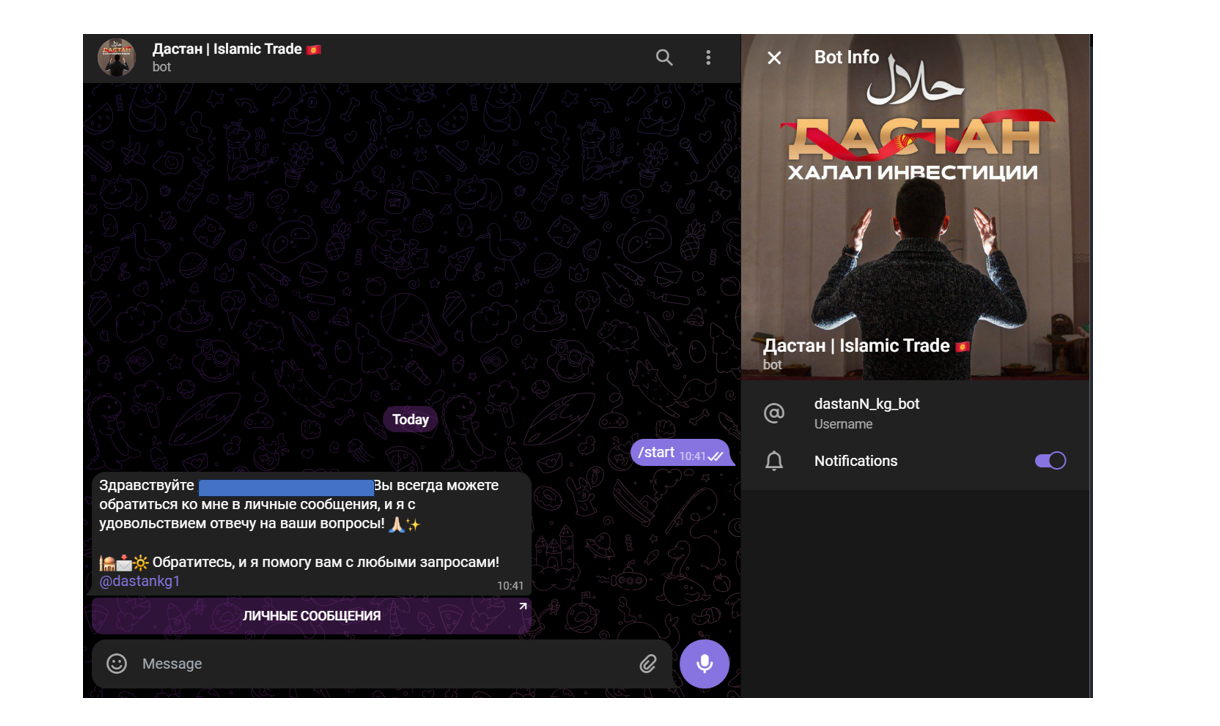This screenshot has height=726, width=1220.
Task: Open the emoji picker
Action: click(117, 663)
